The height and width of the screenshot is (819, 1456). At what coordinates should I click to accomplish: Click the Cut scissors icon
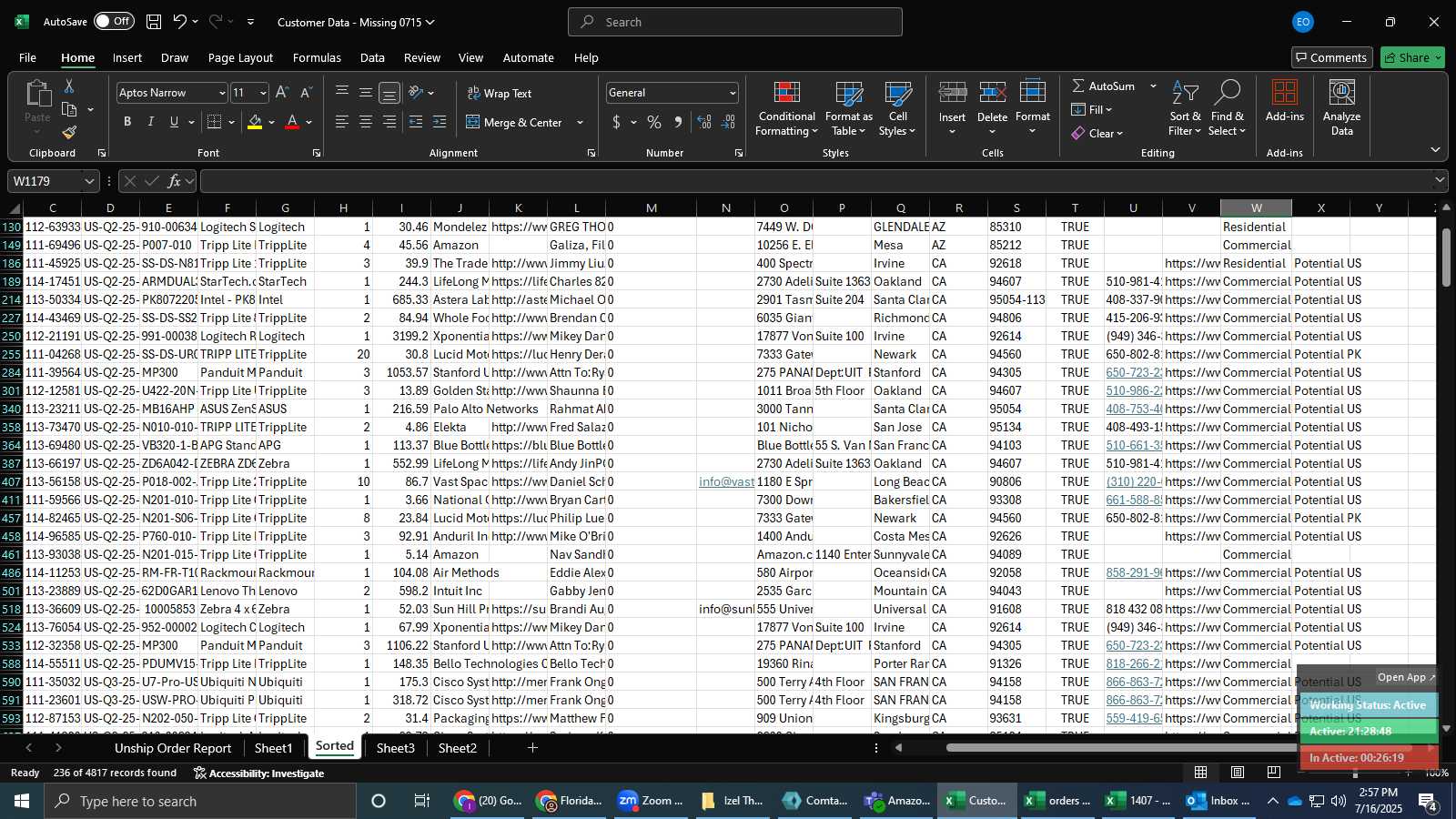pos(68,86)
